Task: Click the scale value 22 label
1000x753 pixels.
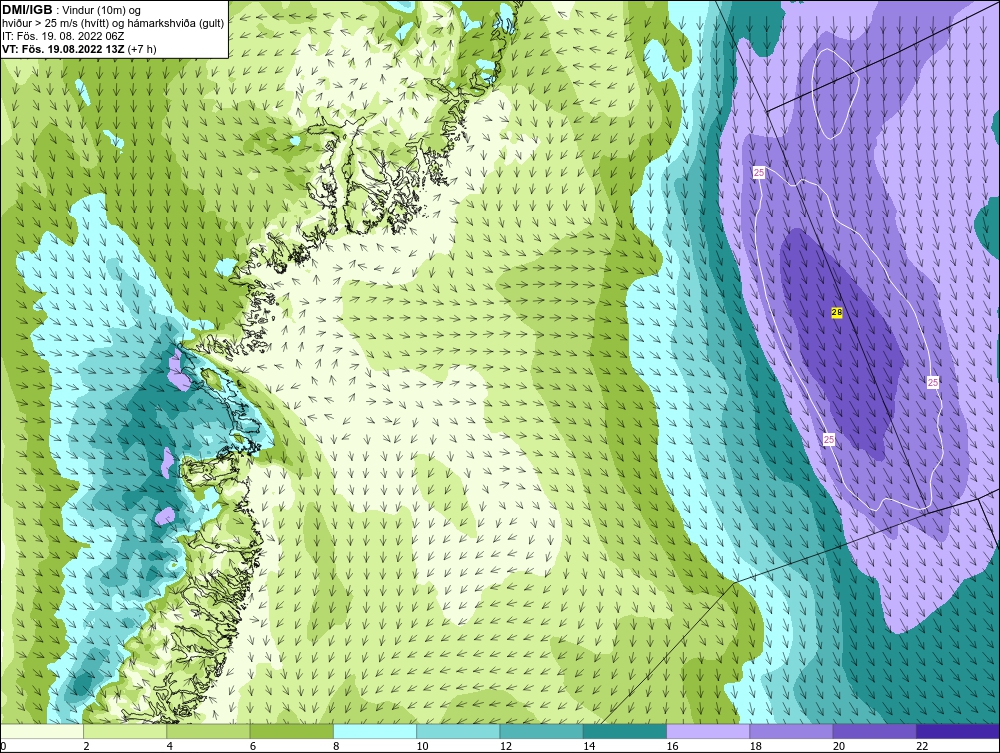Action: [x=922, y=746]
